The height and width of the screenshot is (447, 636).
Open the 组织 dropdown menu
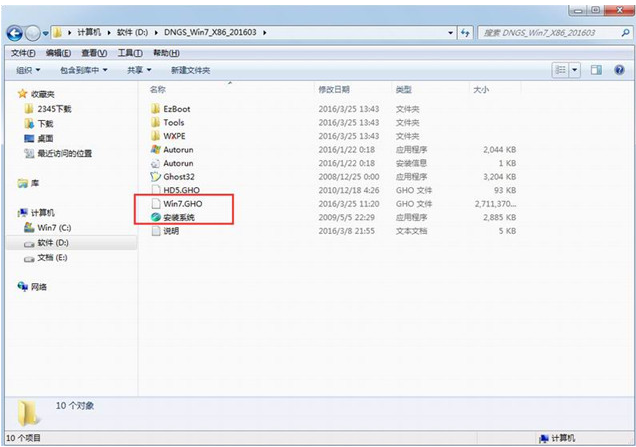pyautogui.click(x=28, y=71)
